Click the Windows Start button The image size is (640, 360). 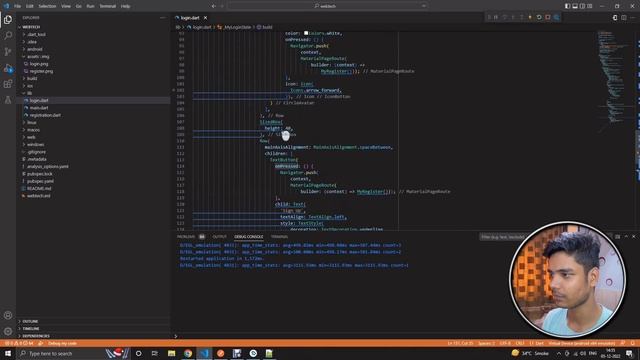click(8, 353)
